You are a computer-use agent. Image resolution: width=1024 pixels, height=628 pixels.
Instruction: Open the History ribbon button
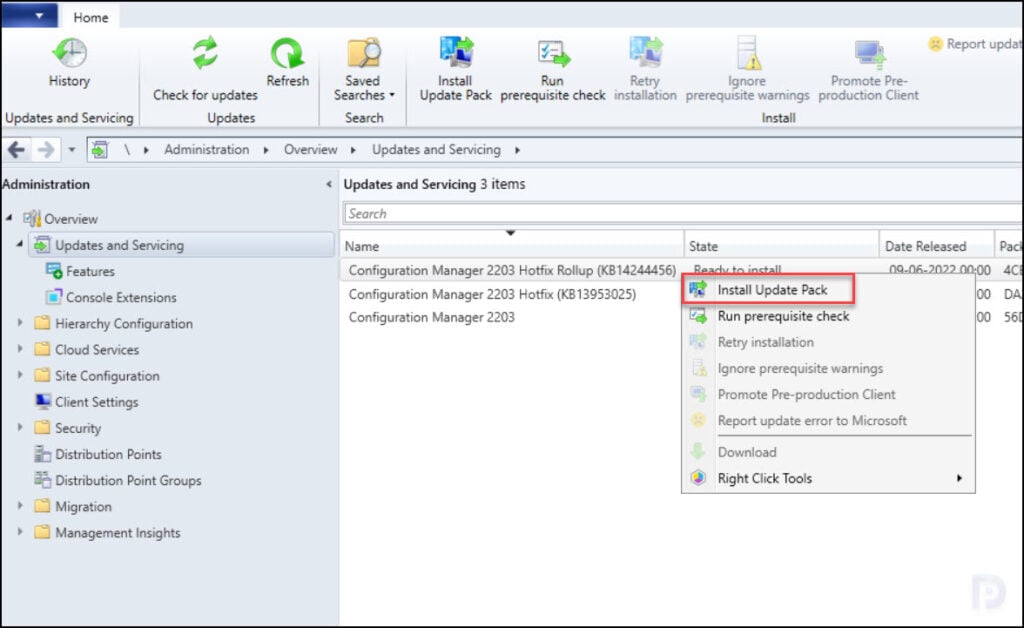click(x=69, y=63)
